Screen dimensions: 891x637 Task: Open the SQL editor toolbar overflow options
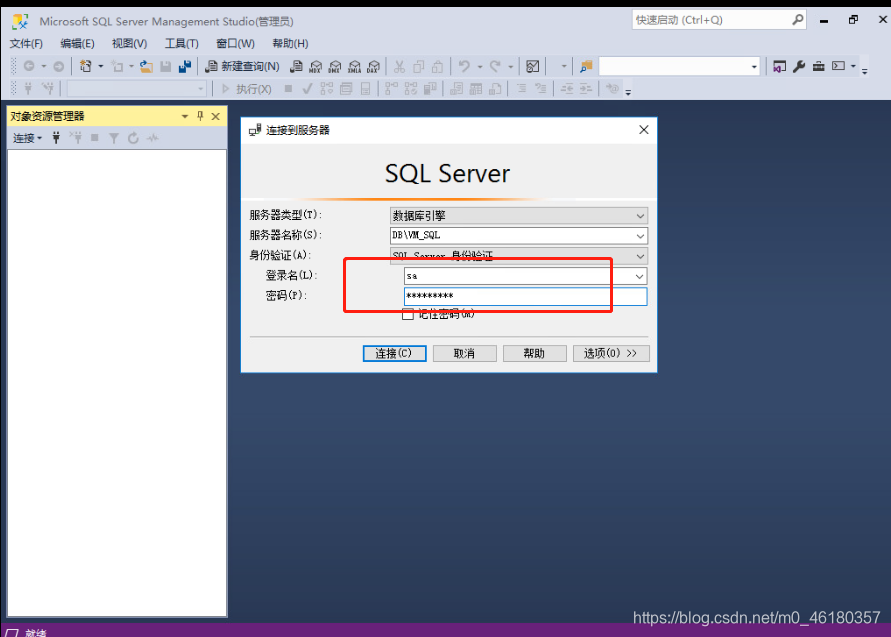coord(628,92)
